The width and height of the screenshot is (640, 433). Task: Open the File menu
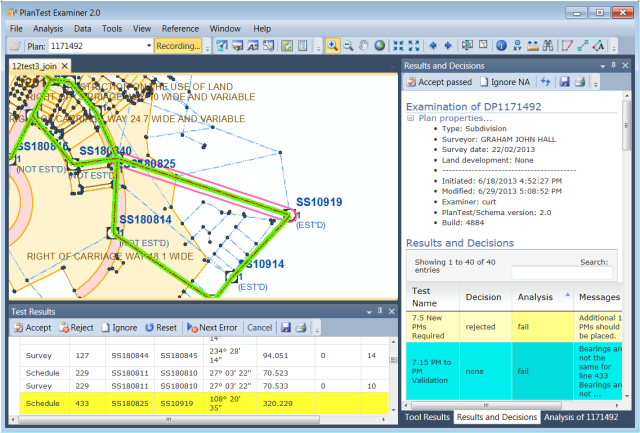pos(16,29)
